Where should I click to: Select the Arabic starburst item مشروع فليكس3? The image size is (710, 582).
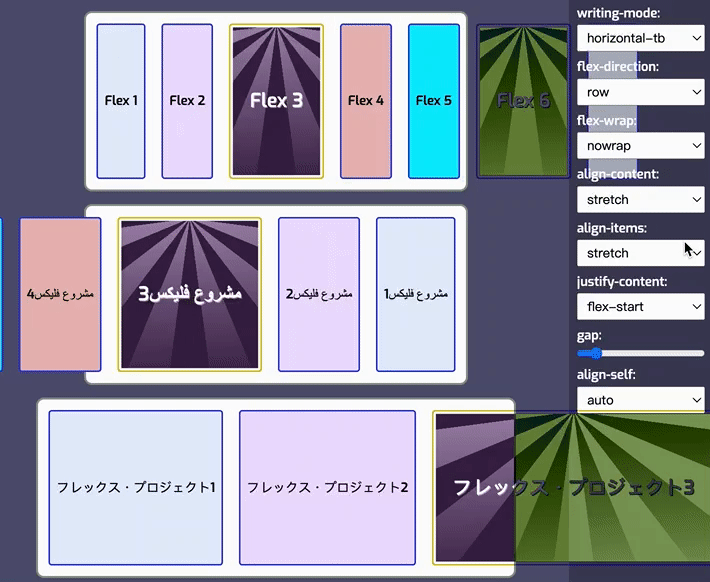(190, 294)
